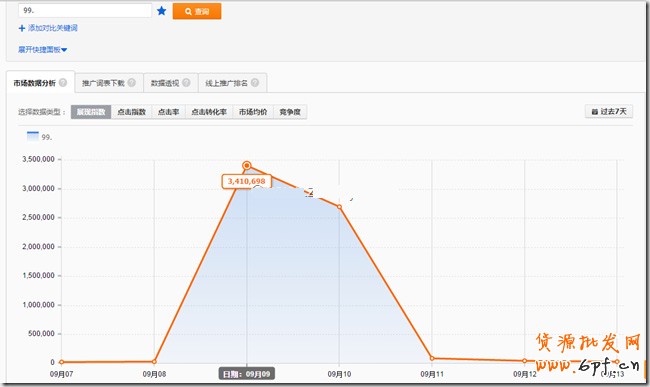Screen dimensions: 650x387
Task: Click the blue plus icon for 添加对比关键词
Action: coord(22,28)
